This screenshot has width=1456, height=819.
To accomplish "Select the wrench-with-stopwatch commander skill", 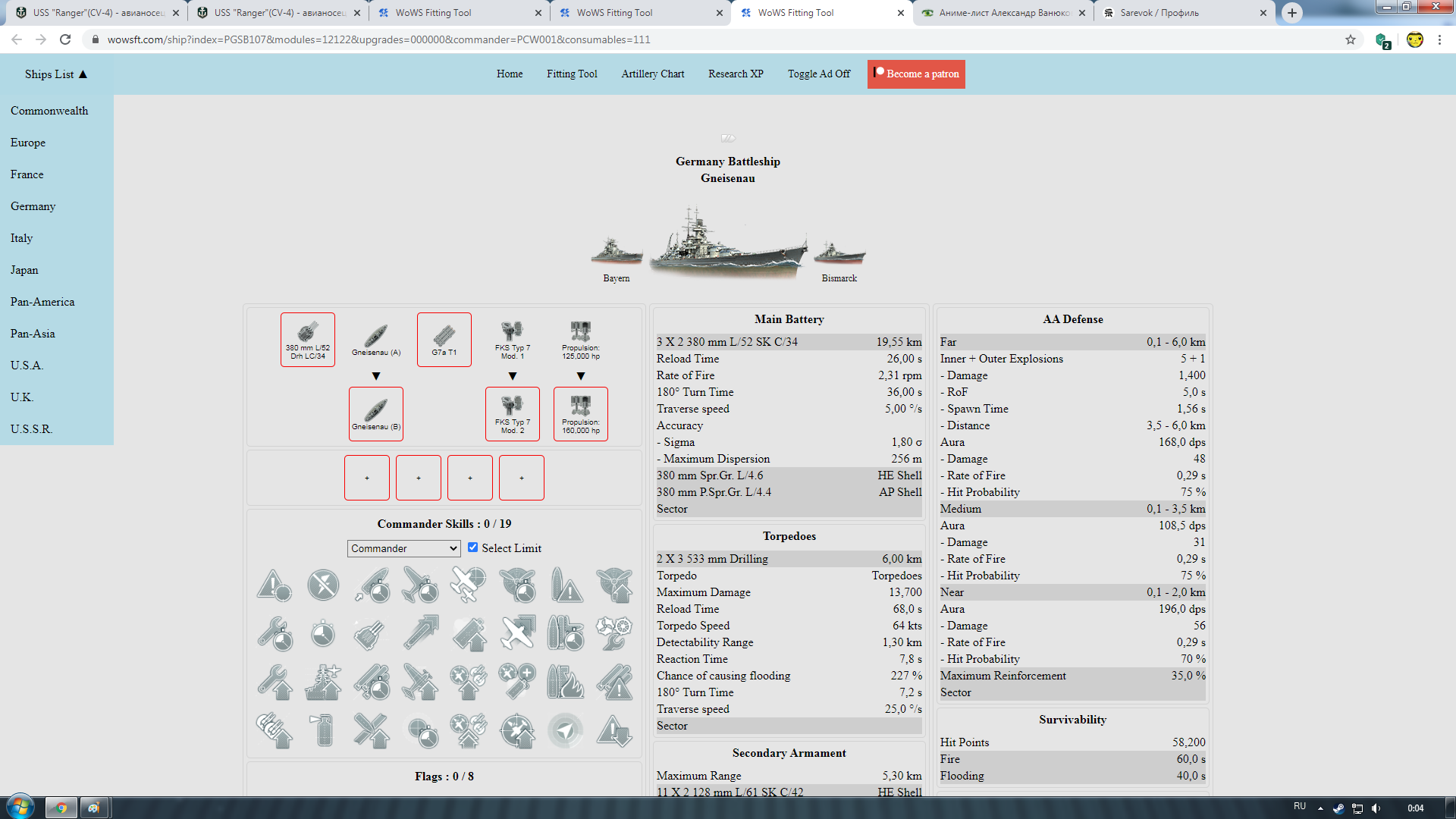I will coord(274,634).
